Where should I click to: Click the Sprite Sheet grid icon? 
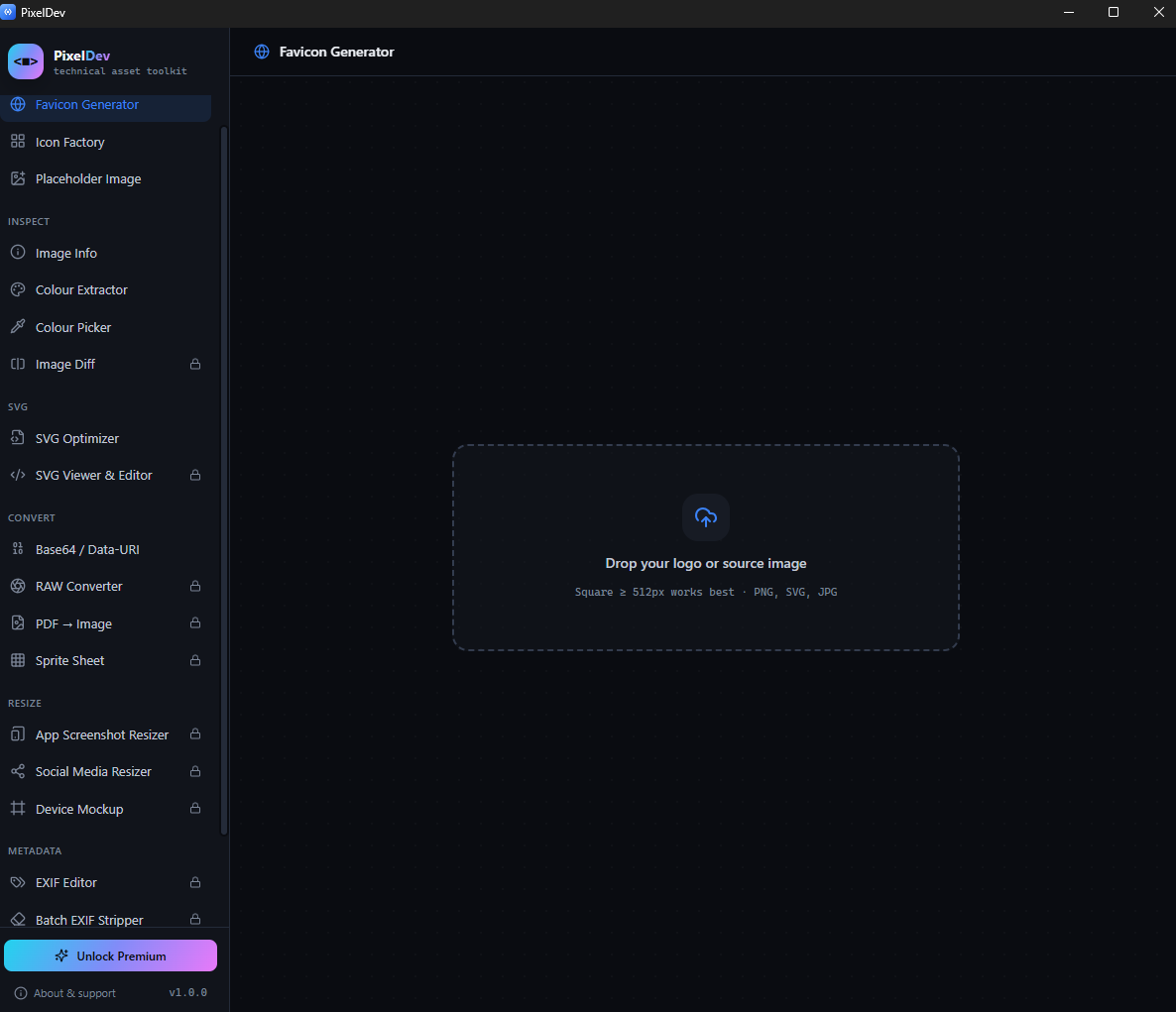pyautogui.click(x=18, y=660)
